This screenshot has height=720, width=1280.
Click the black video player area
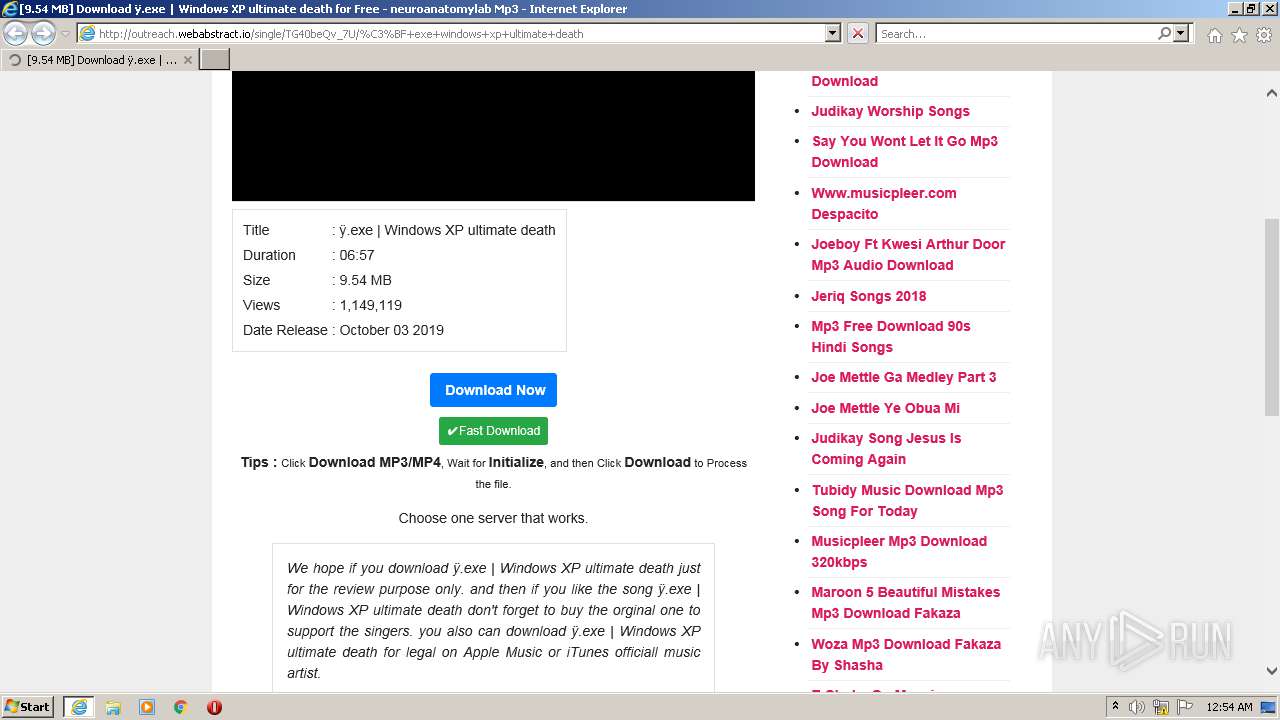(x=493, y=136)
